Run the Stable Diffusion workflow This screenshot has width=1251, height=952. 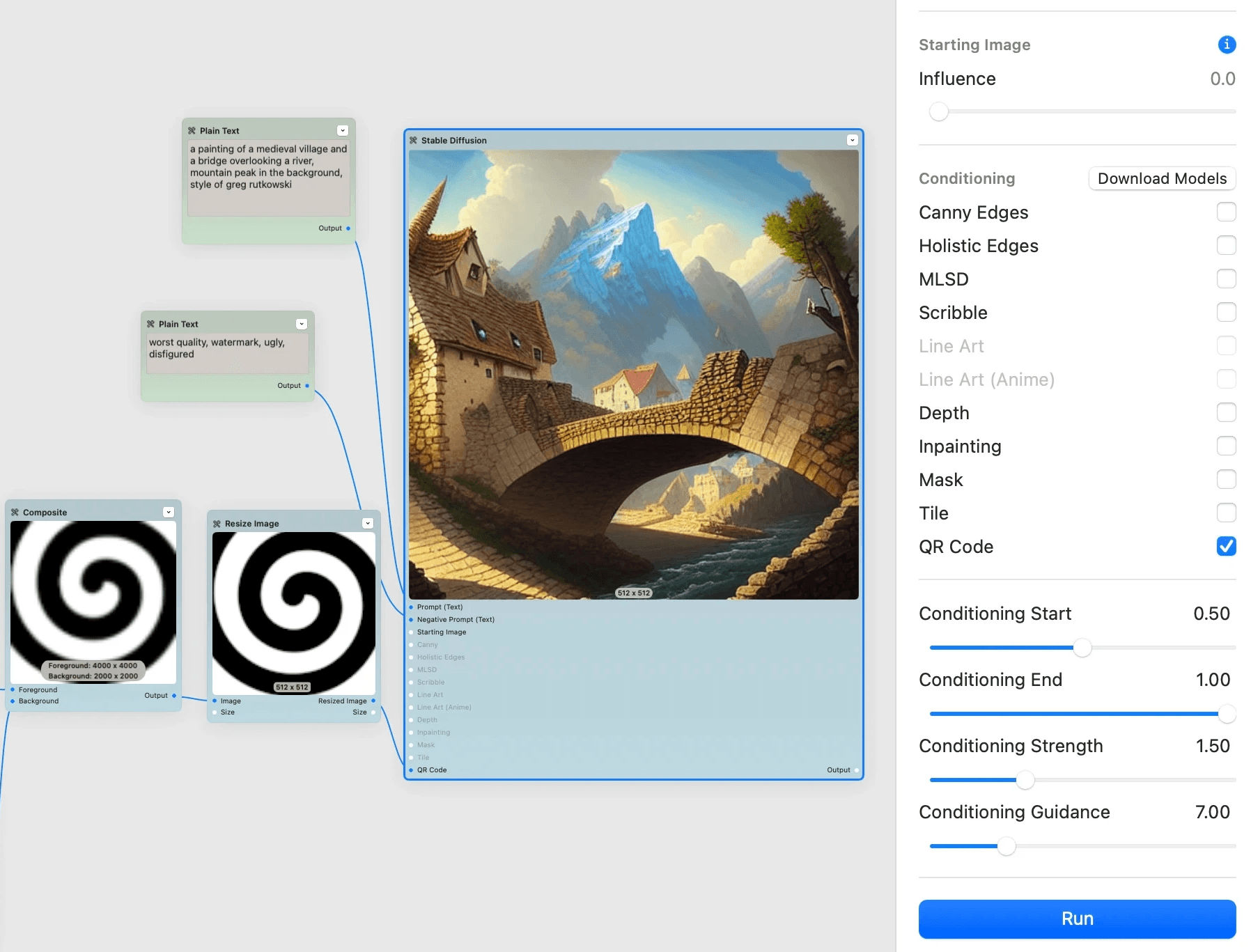tap(1077, 919)
